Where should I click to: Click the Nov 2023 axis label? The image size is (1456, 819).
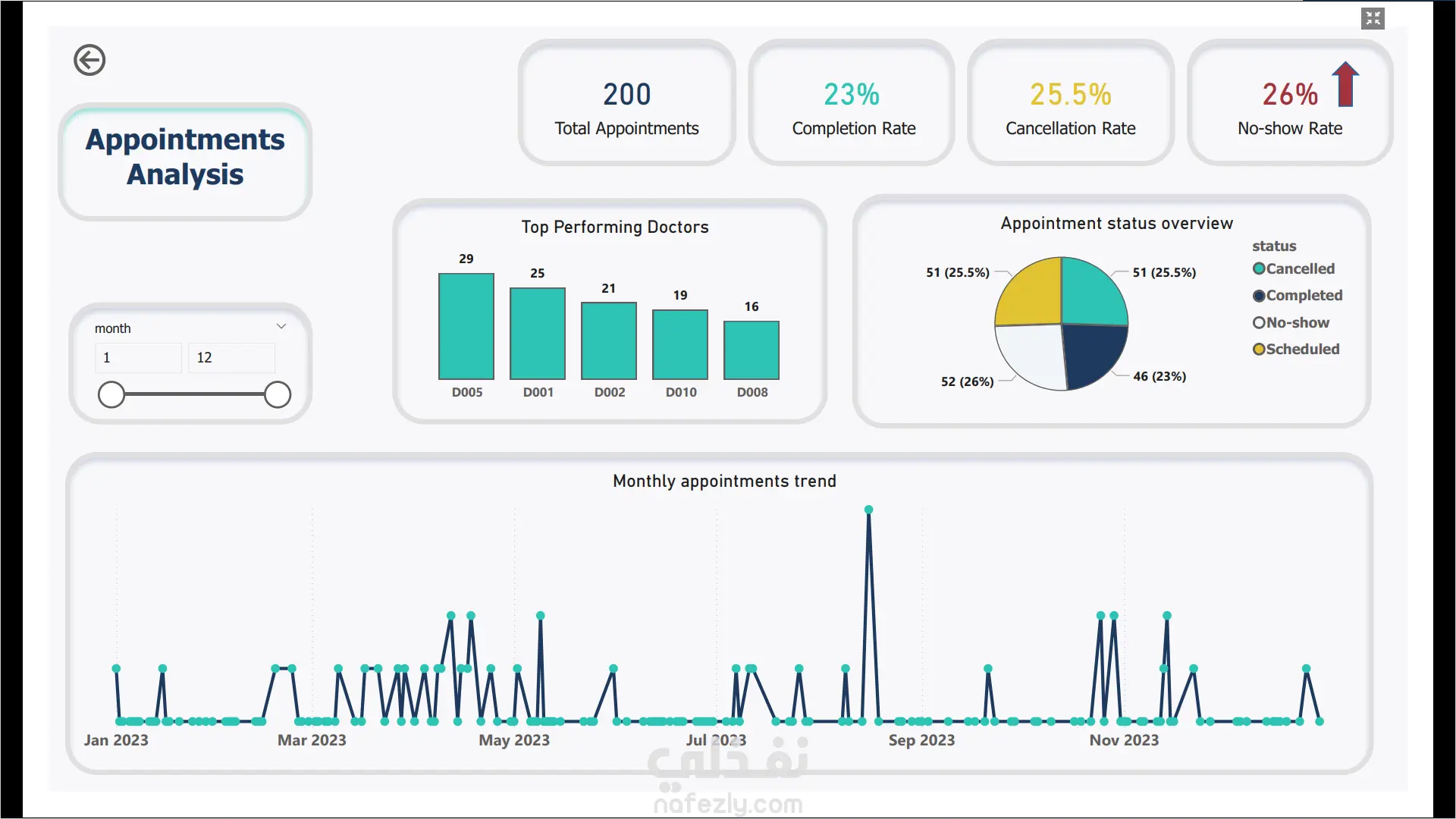pyautogui.click(x=1124, y=740)
